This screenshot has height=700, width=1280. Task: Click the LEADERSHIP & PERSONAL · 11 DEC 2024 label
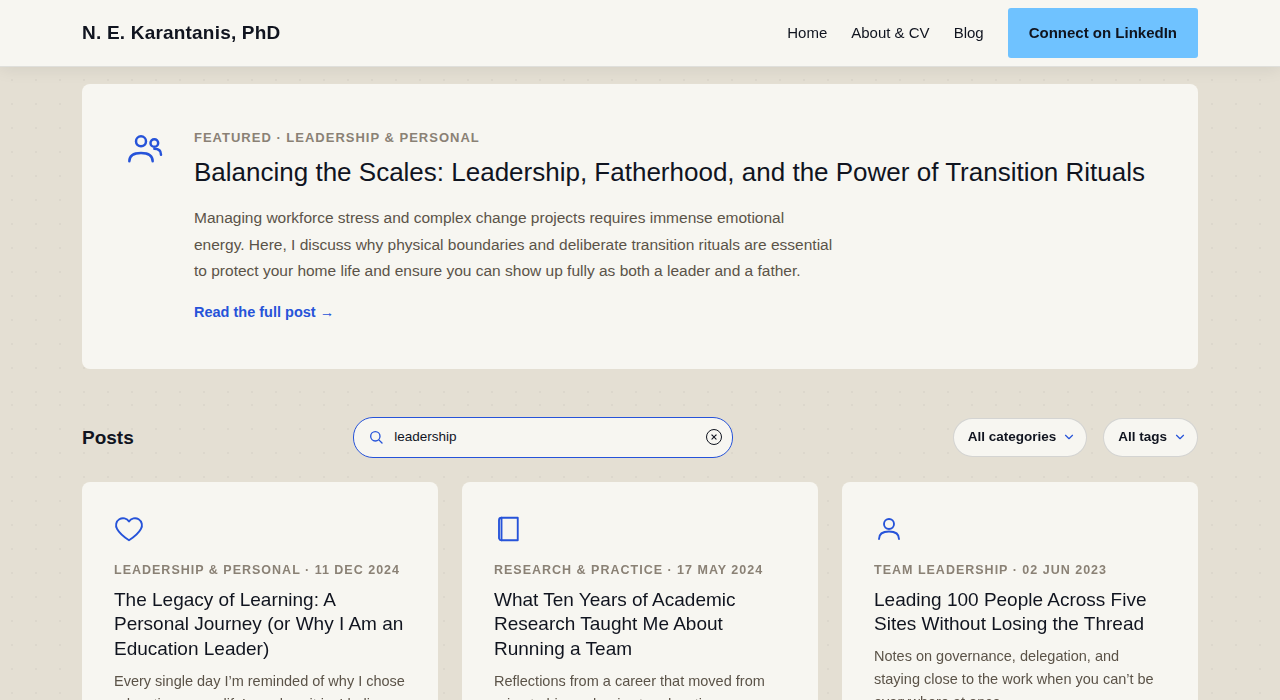coord(257,570)
